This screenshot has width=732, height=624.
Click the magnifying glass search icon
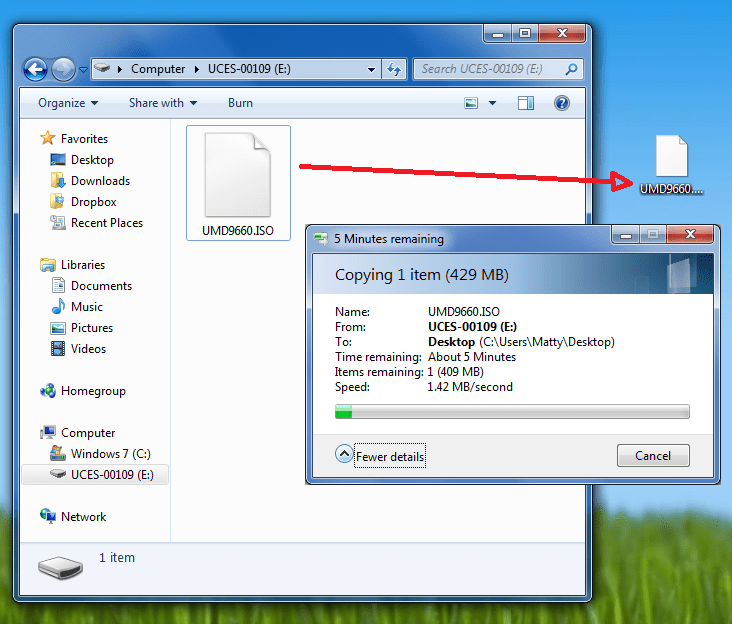click(571, 69)
